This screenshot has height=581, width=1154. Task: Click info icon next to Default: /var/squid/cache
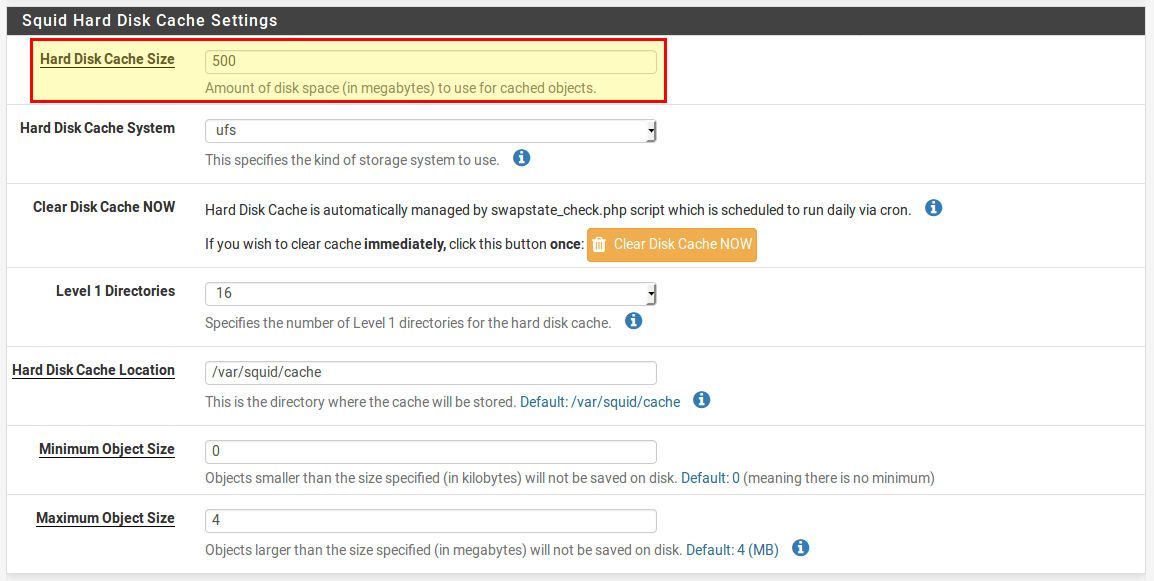coord(702,400)
